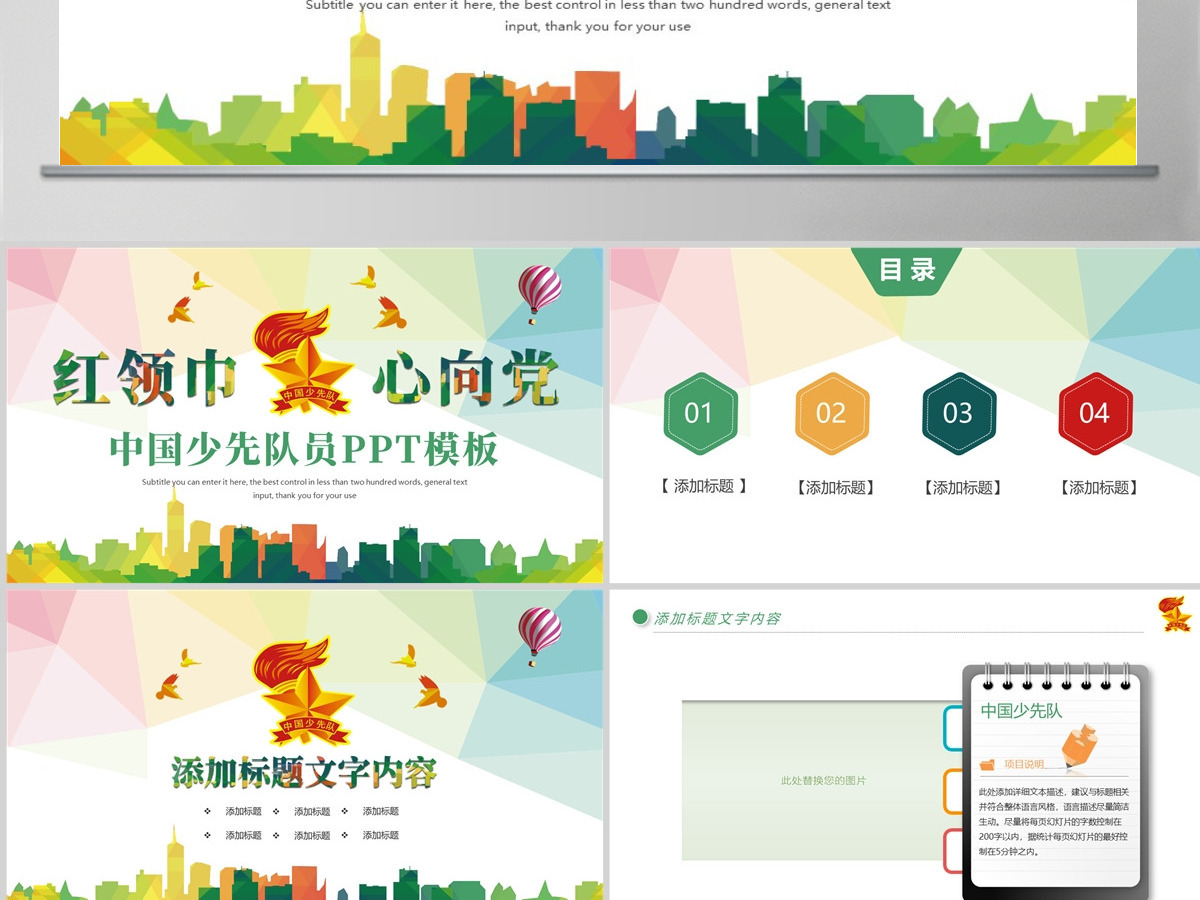The height and width of the screenshot is (900, 1200).
Task: Open the 目录 contents slide thumbnail
Action: pos(907,415)
